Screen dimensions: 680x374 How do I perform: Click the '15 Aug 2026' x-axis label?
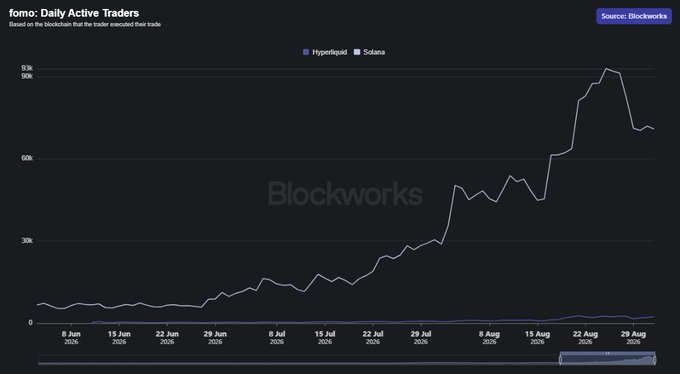tap(537, 338)
